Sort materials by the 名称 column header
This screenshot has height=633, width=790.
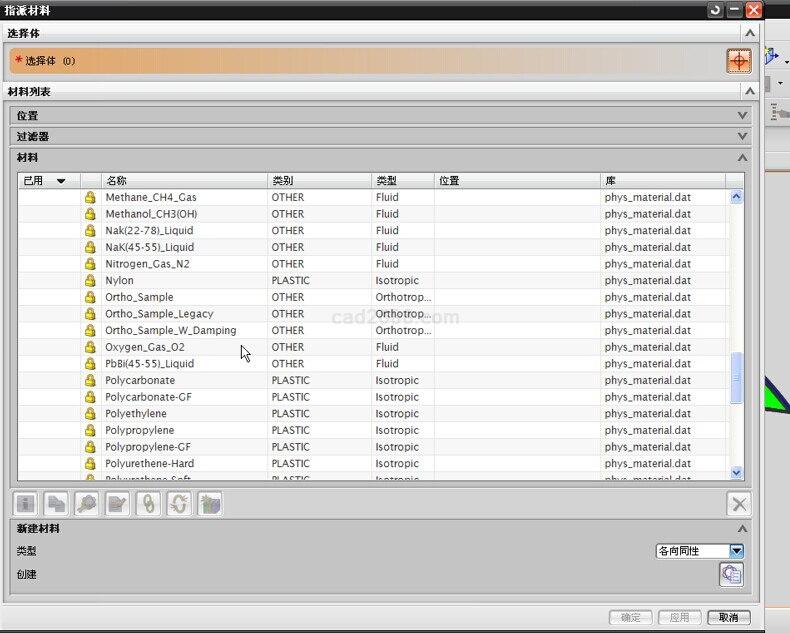(x=185, y=181)
